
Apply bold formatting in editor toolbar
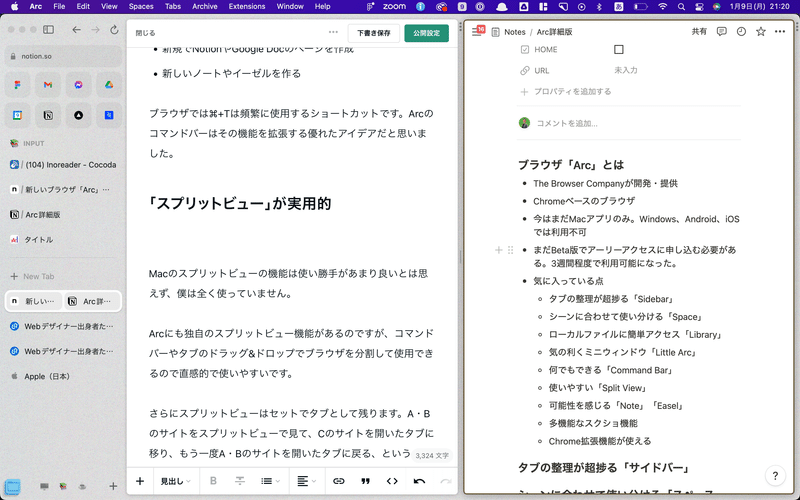[213, 481]
